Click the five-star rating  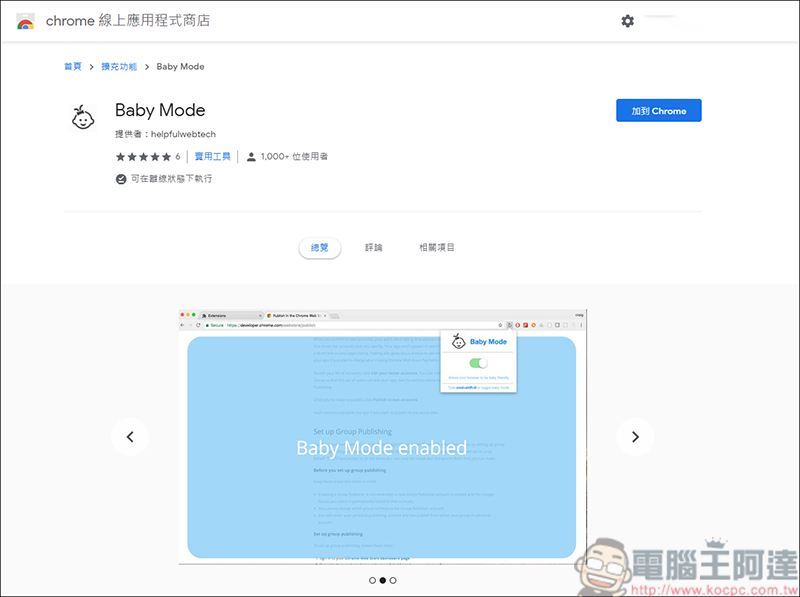[x=143, y=157]
